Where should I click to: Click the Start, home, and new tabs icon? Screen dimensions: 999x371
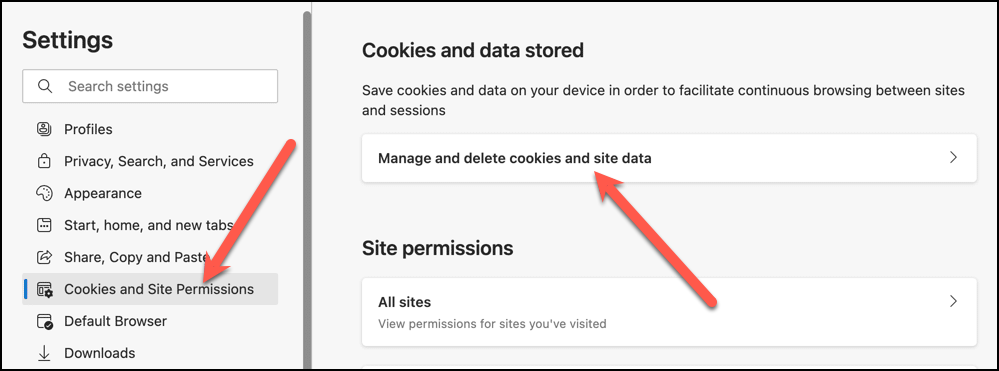point(44,225)
